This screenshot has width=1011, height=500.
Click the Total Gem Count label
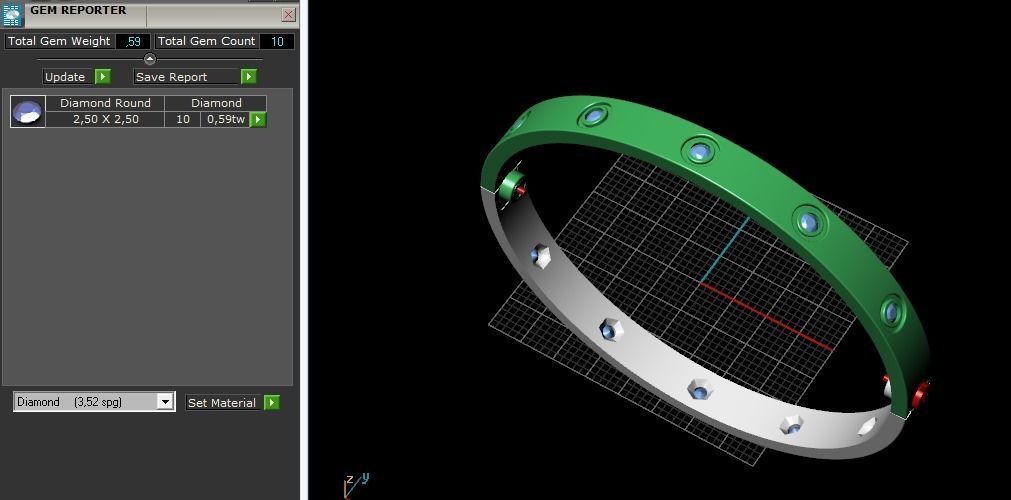point(206,41)
